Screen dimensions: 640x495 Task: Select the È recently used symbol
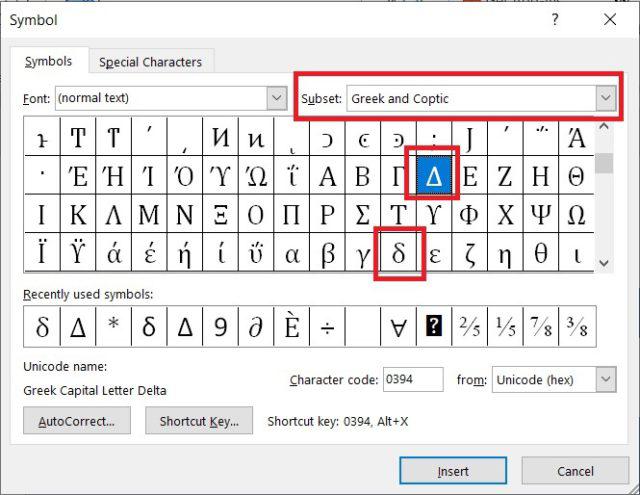pyautogui.click(x=291, y=326)
